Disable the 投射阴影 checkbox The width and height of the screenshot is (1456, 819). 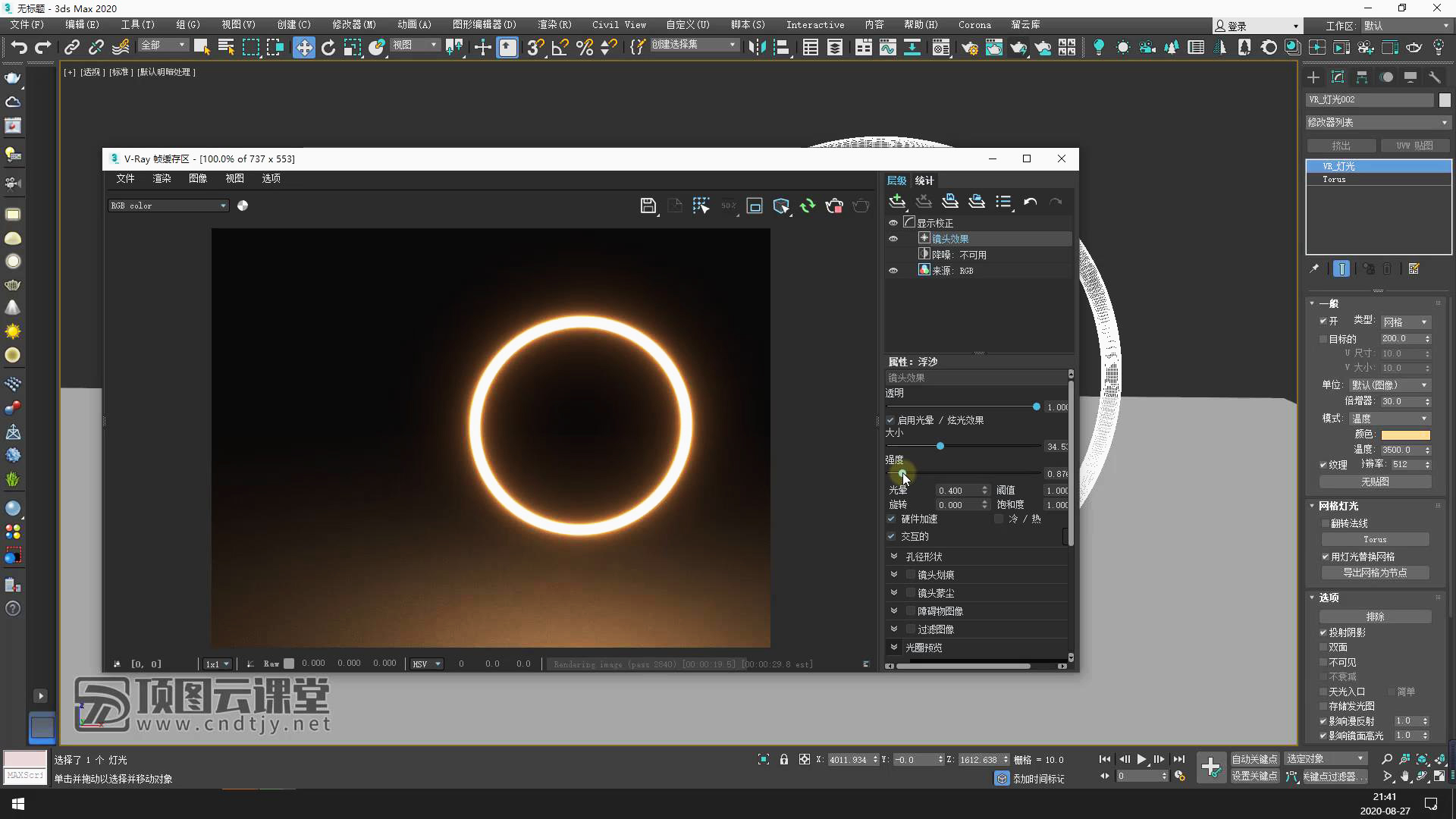click(x=1323, y=632)
